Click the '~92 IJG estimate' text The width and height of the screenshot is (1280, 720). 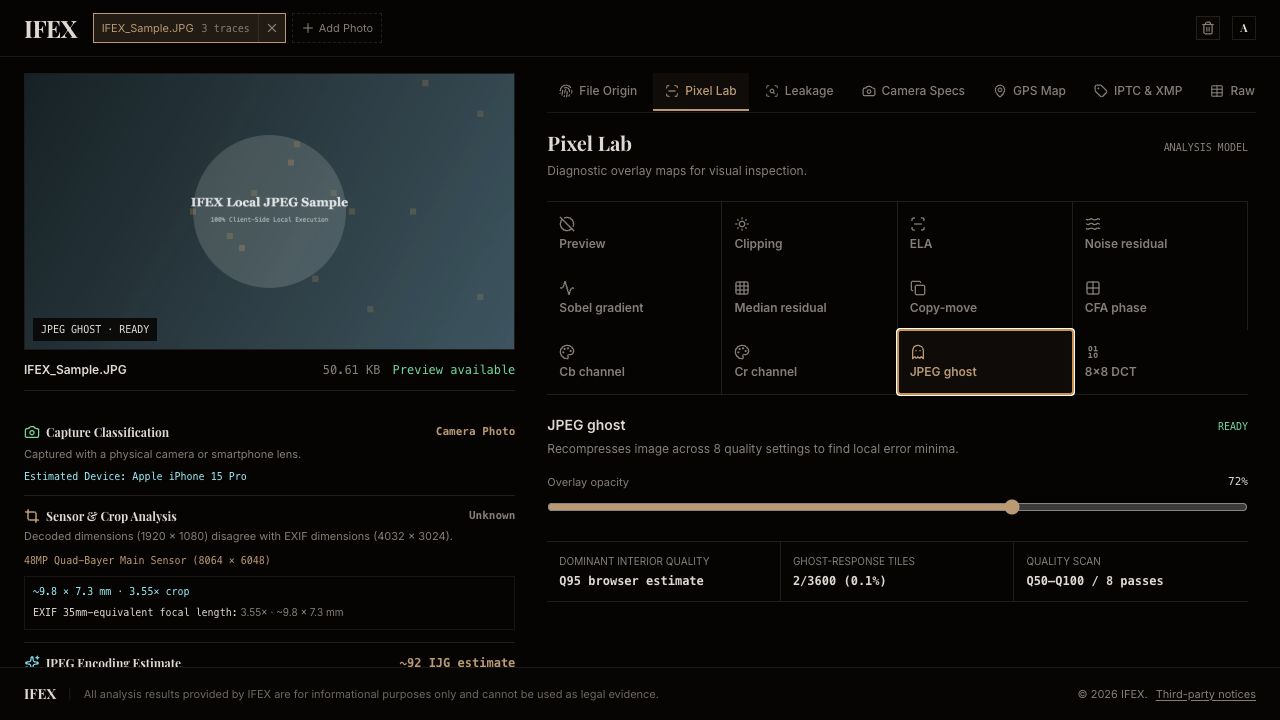pos(457,662)
